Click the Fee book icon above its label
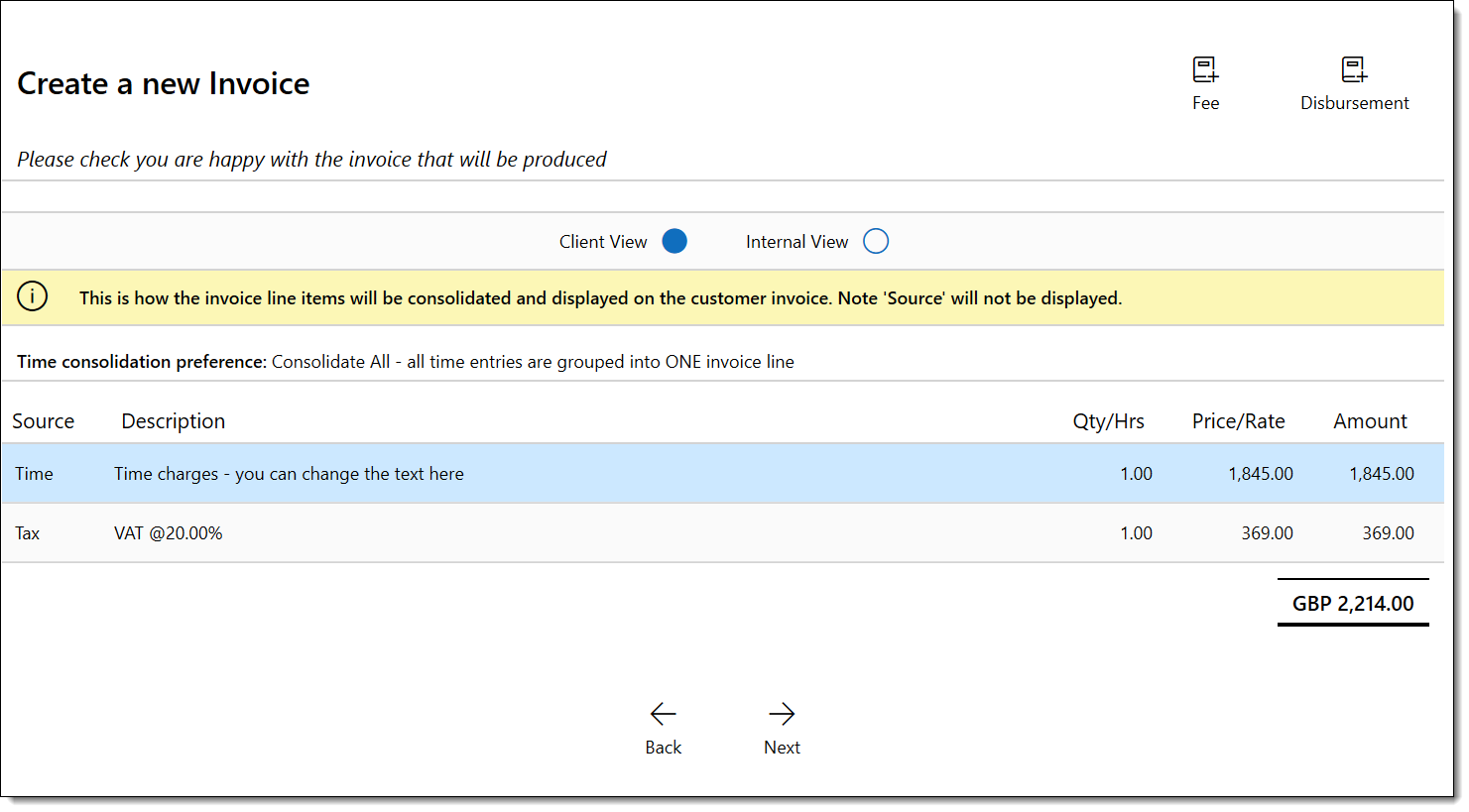Image resolution: width=1469 pixels, height=812 pixels. (1205, 68)
